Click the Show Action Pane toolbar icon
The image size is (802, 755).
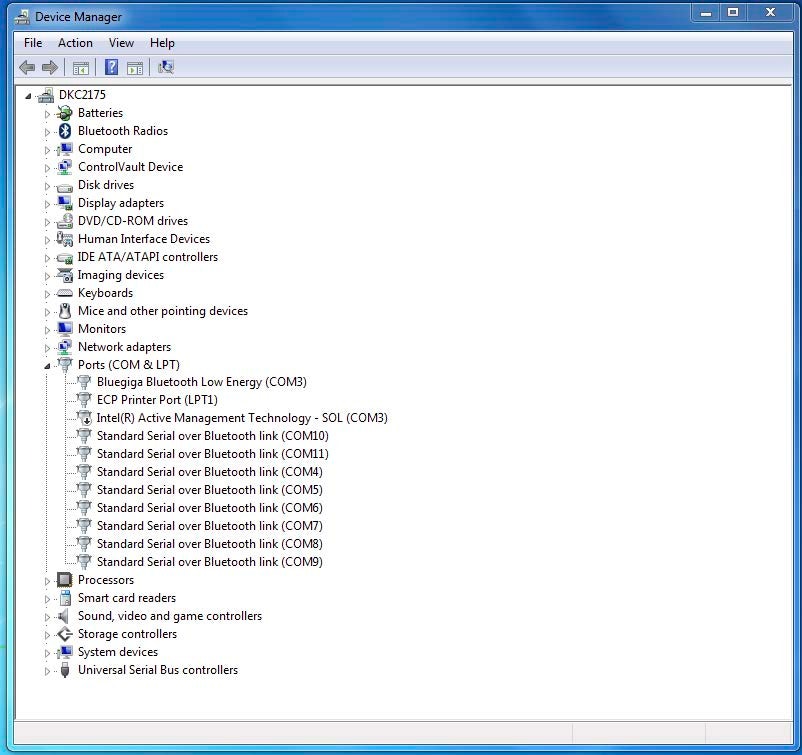(137, 67)
